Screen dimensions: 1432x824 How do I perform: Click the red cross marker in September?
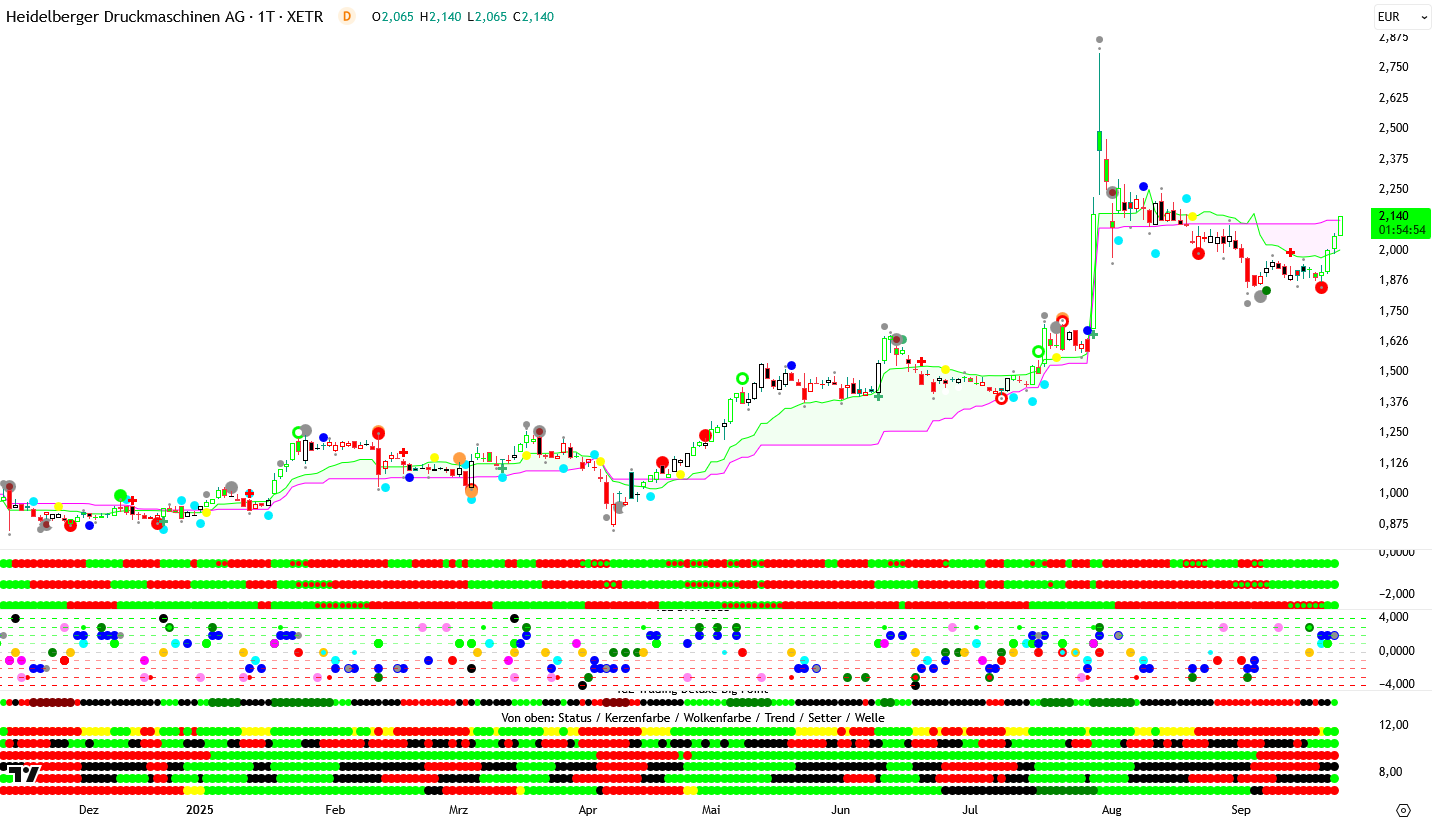[x=1291, y=253]
